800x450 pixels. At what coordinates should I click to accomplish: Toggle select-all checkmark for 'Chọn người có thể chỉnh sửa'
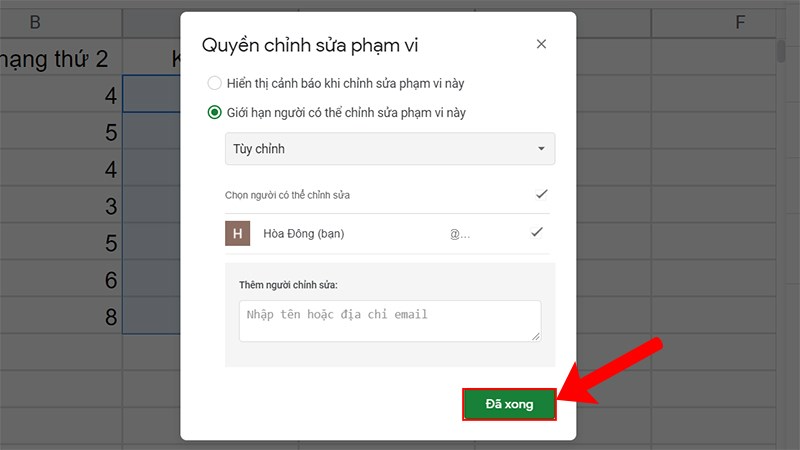(541, 194)
